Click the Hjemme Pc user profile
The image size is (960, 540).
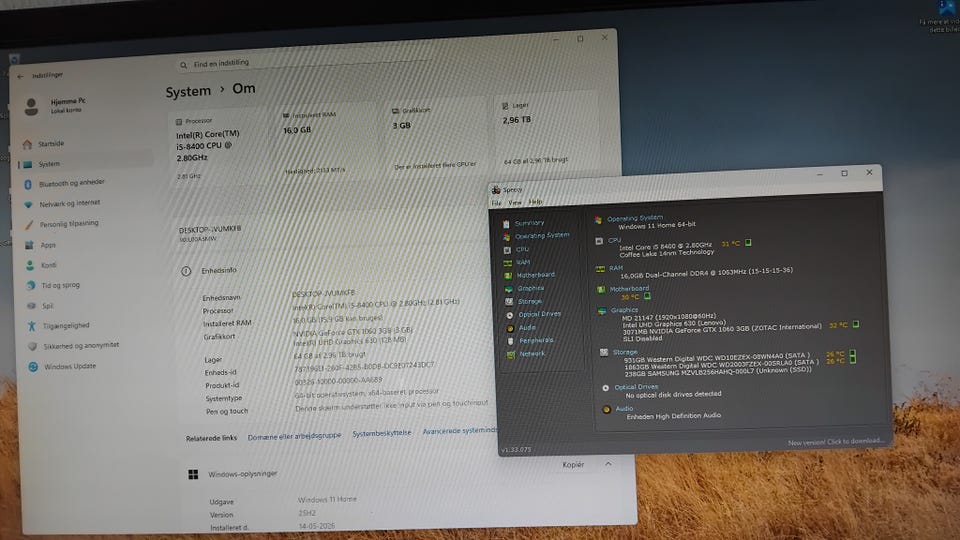click(55, 105)
